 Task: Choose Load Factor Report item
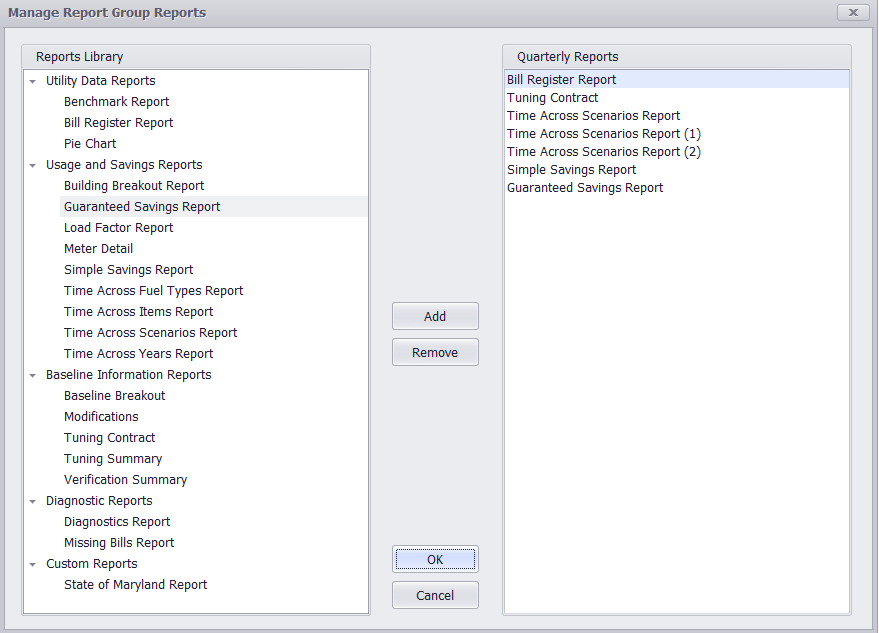[x=118, y=228]
